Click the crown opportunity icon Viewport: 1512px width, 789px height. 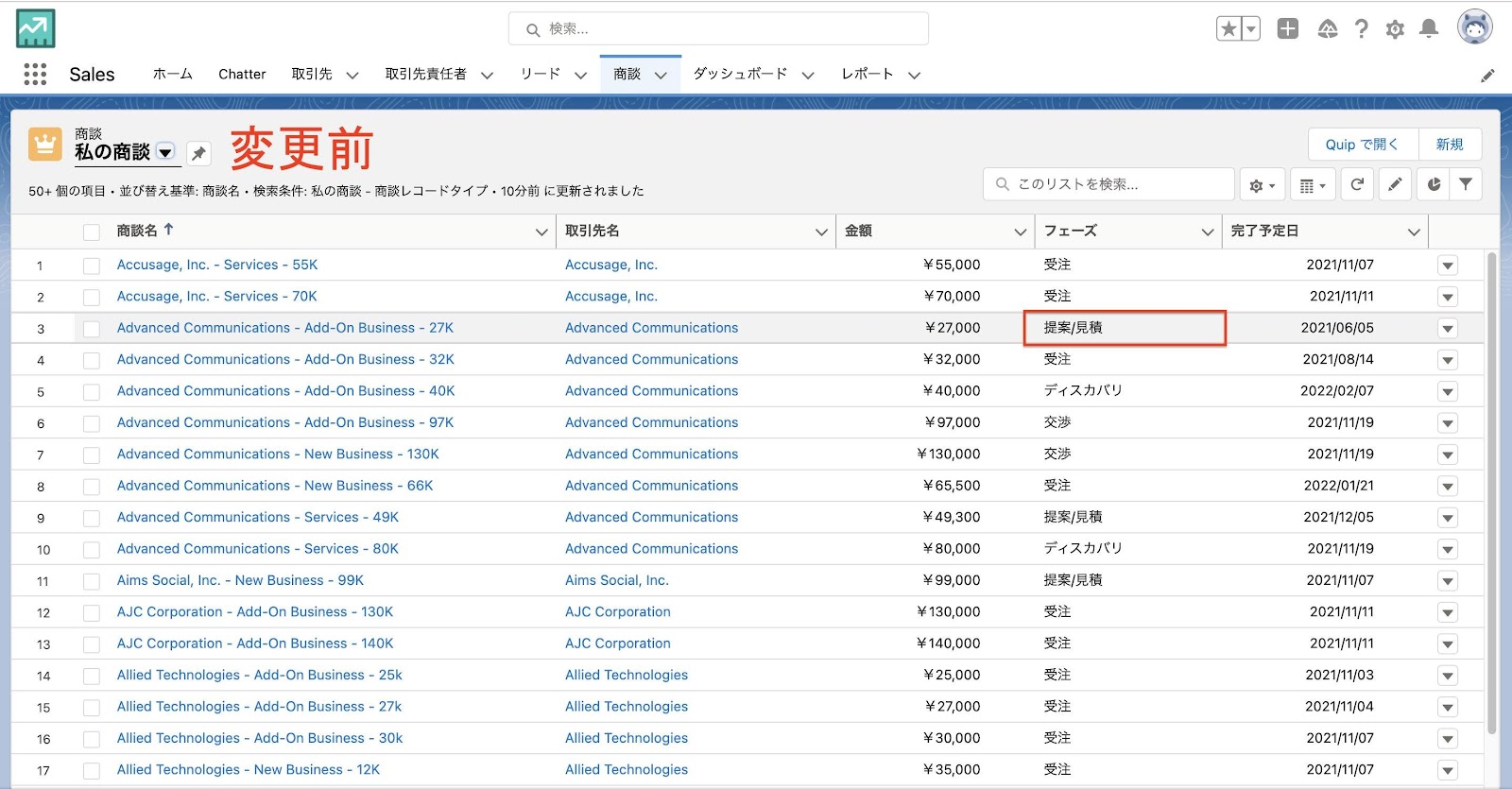click(x=45, y=145)
